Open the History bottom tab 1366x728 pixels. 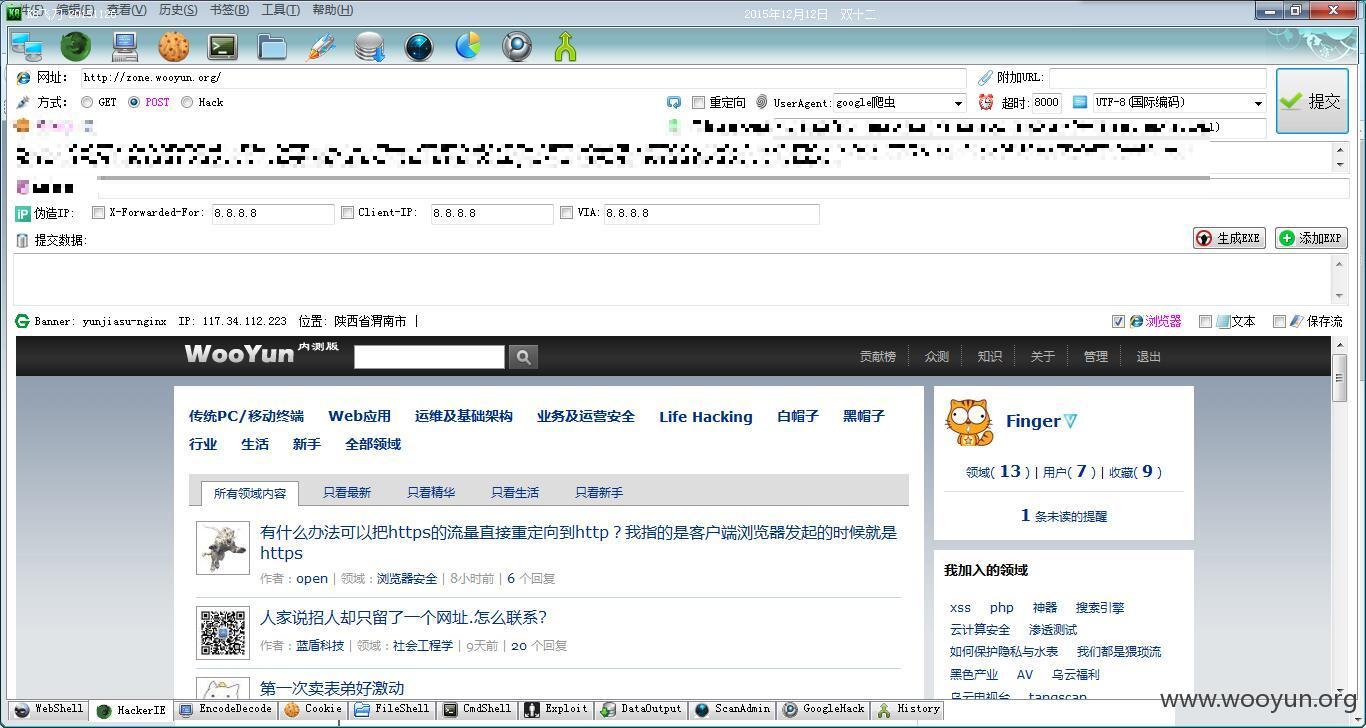point(908,709)
